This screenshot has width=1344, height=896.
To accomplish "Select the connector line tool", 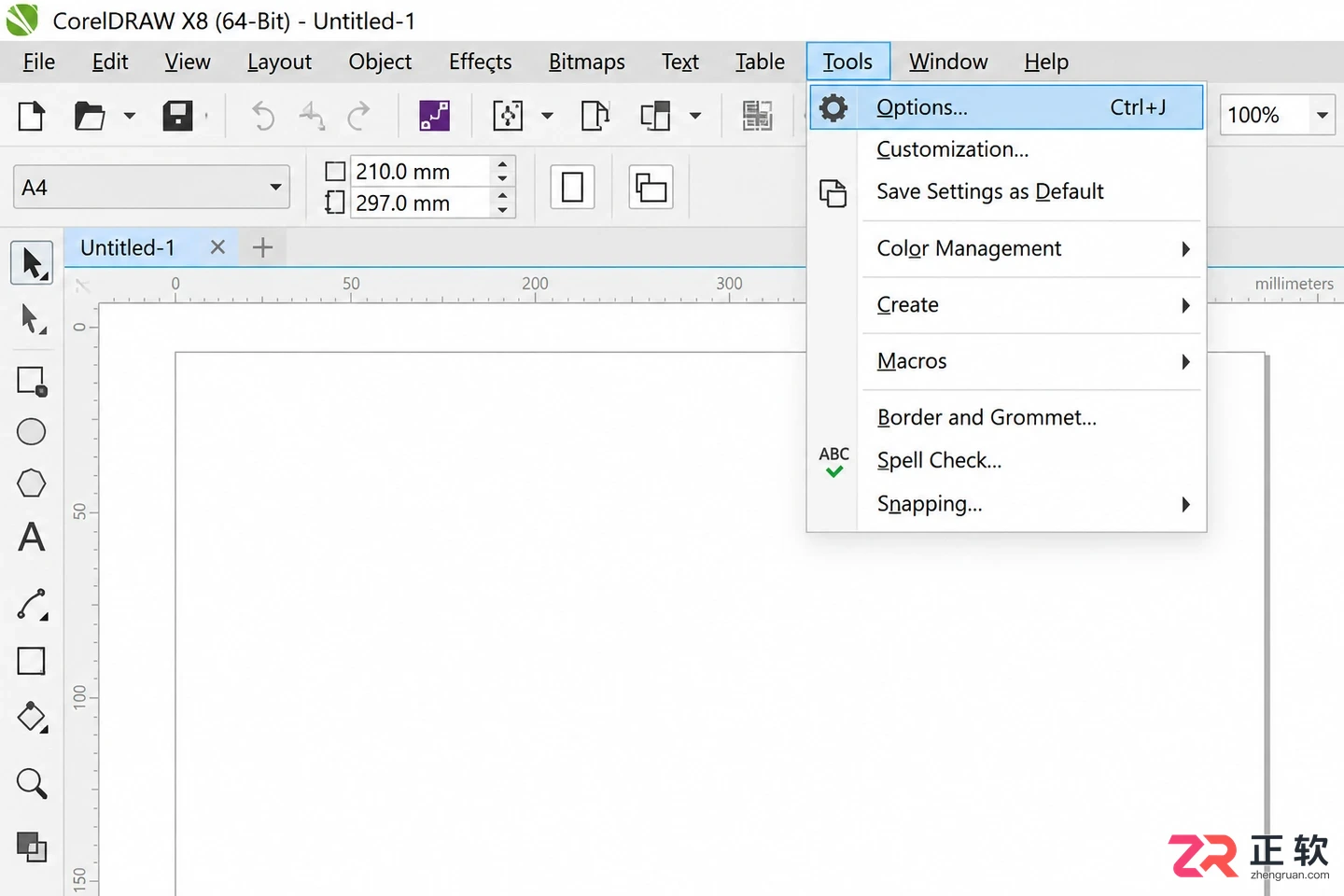I will coord(32,605).
